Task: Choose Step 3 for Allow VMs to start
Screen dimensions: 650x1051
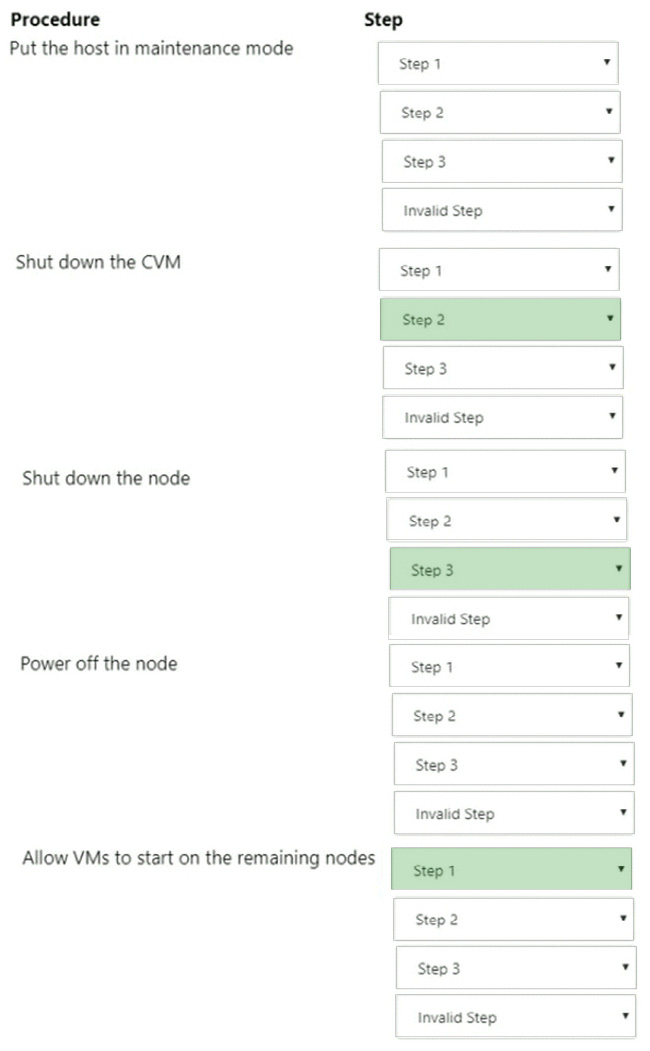Action: tap(516, 969)
